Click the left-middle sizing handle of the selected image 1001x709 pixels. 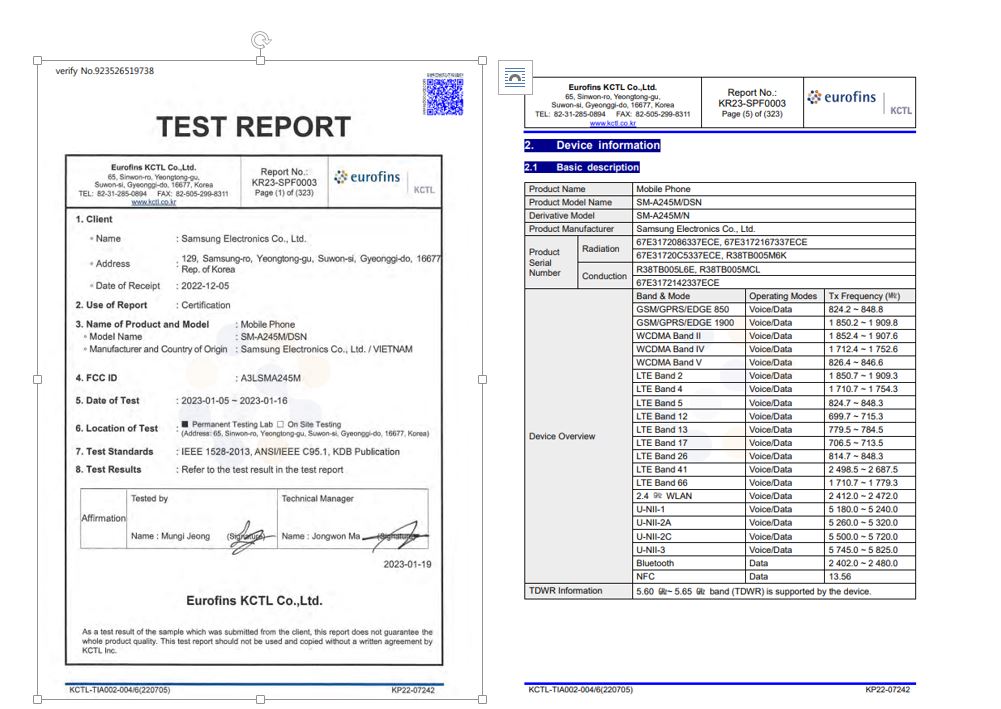[38, 379]
